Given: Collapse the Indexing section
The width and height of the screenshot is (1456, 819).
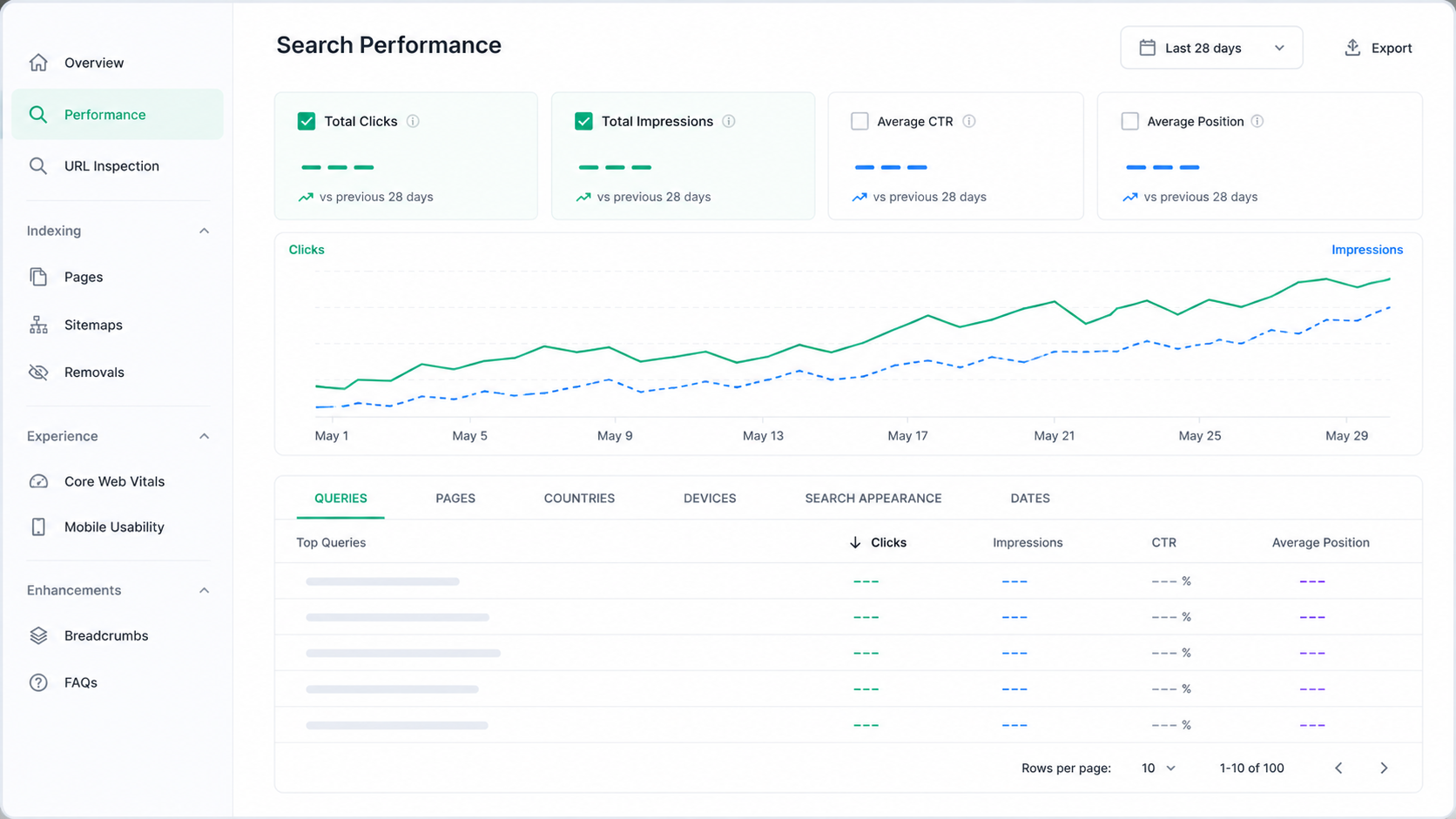Looking at the screenshot, I should tap(204, 231).
